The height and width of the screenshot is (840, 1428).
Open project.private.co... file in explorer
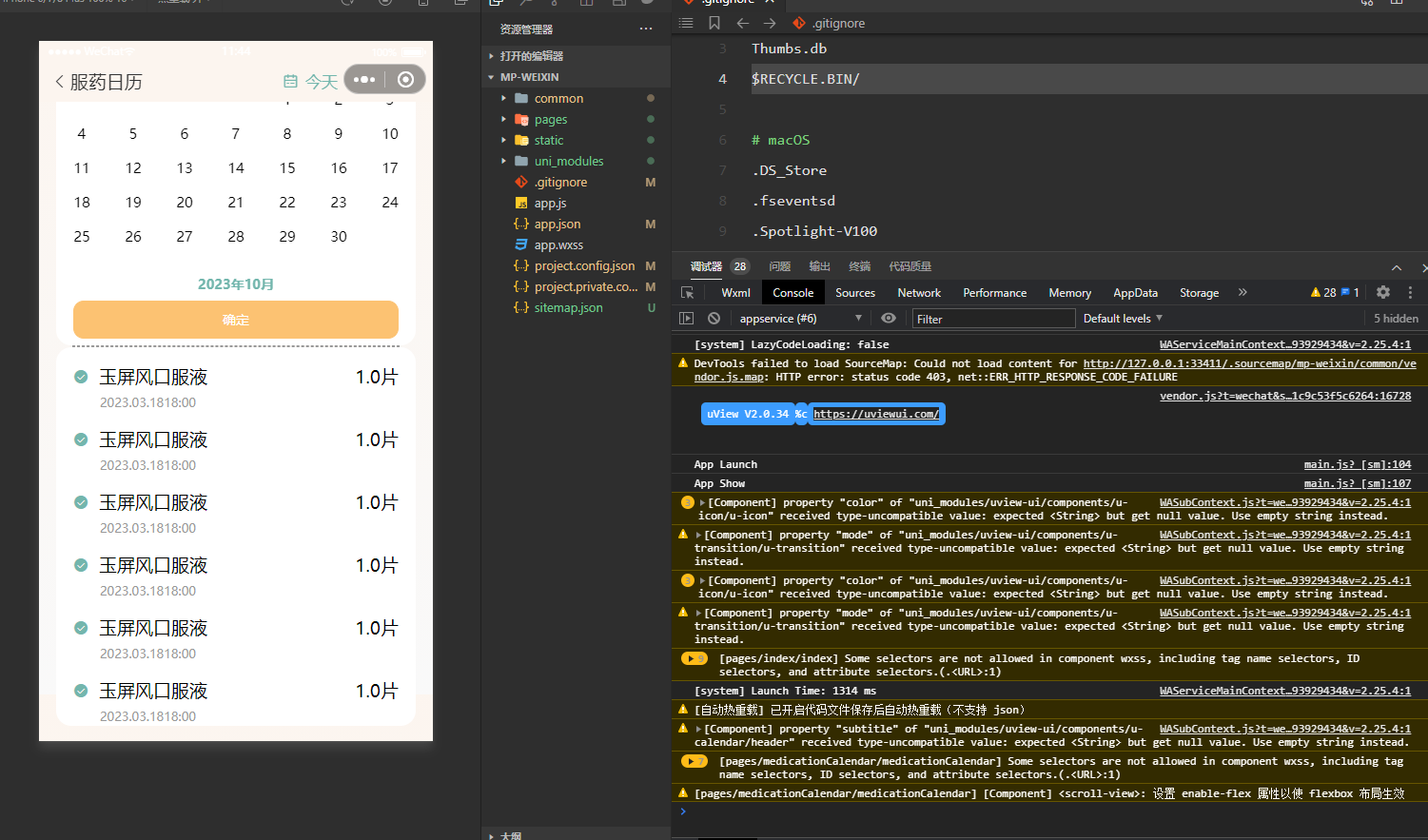586,286
